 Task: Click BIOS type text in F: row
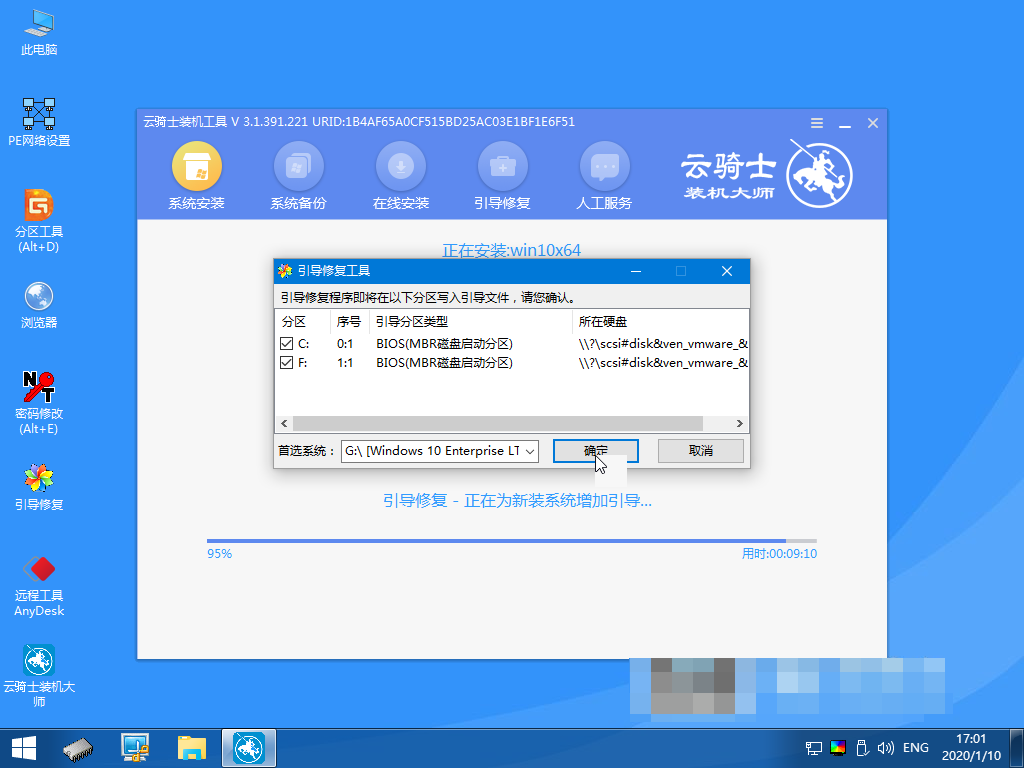pyautogui.click(x=444, y=362)
